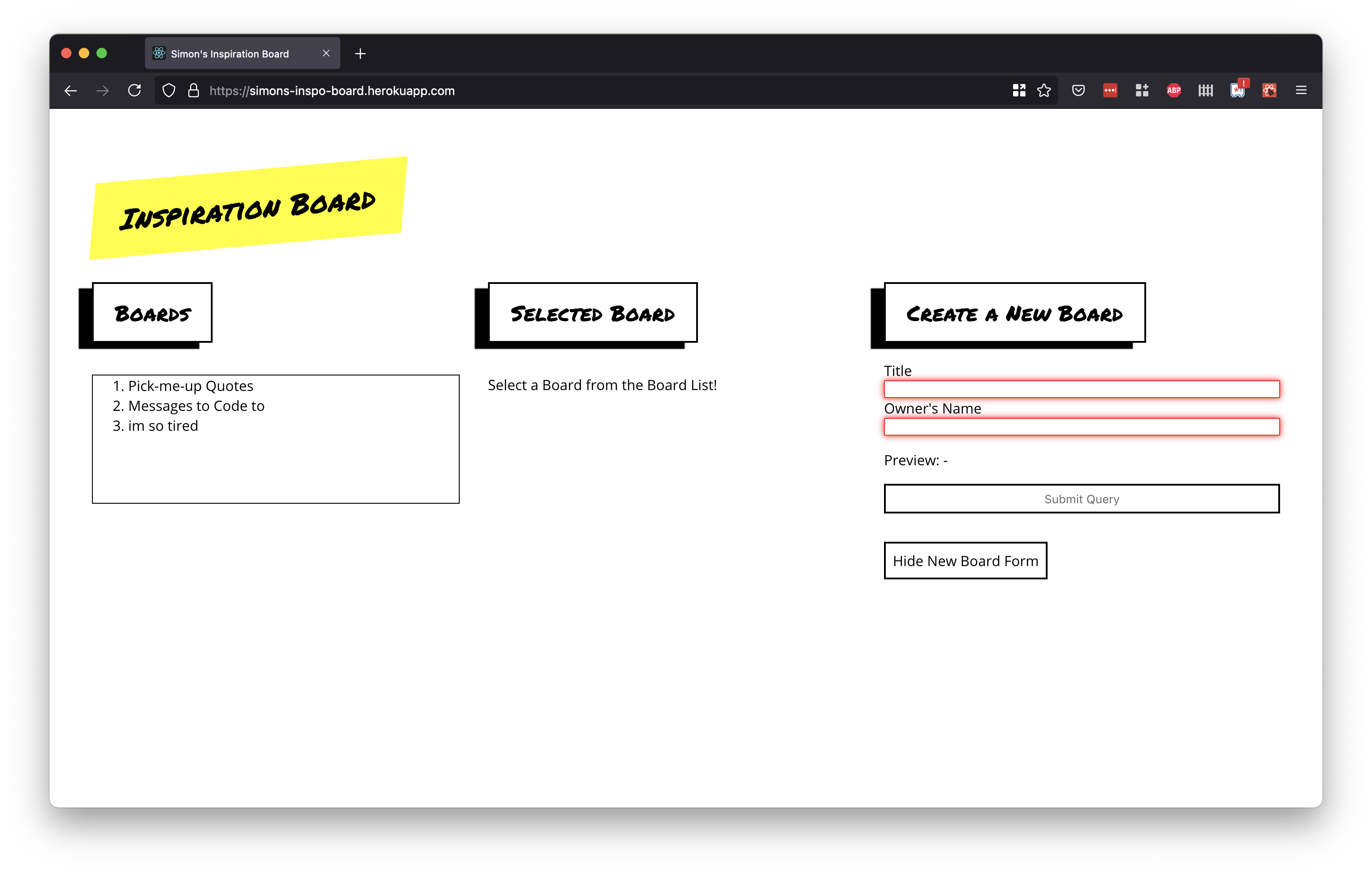Open a new browser tab

(360, 54)
